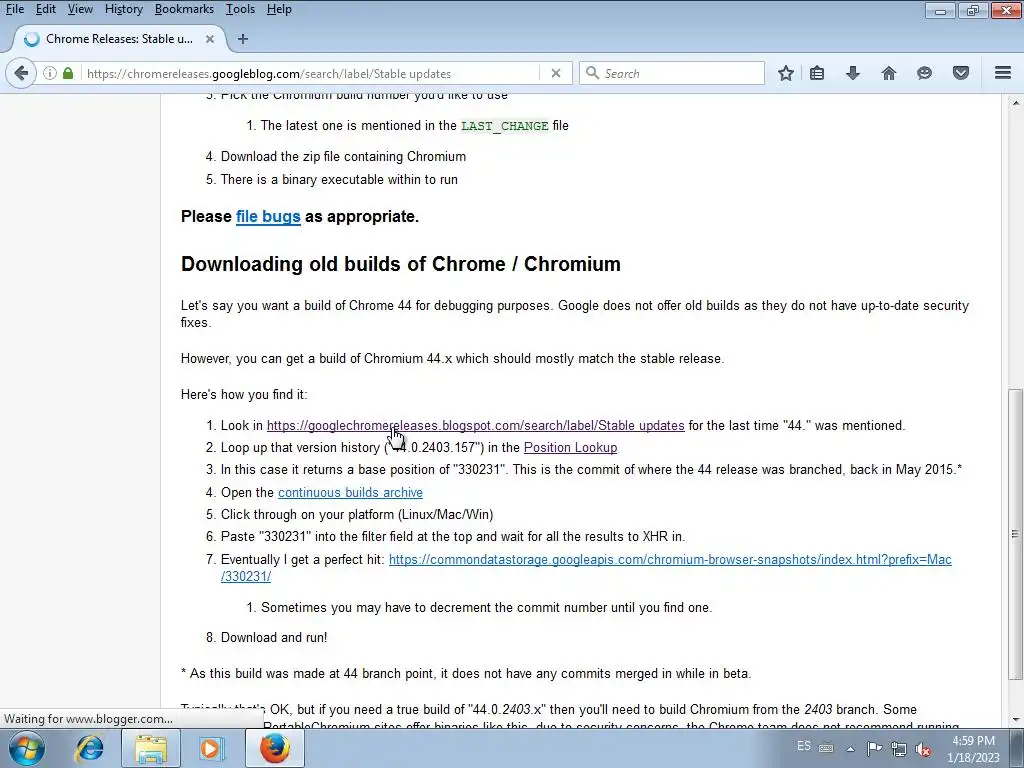Click the network tray icon
1024x768 pixels.
pyautogui.click(x=899, y=749)
